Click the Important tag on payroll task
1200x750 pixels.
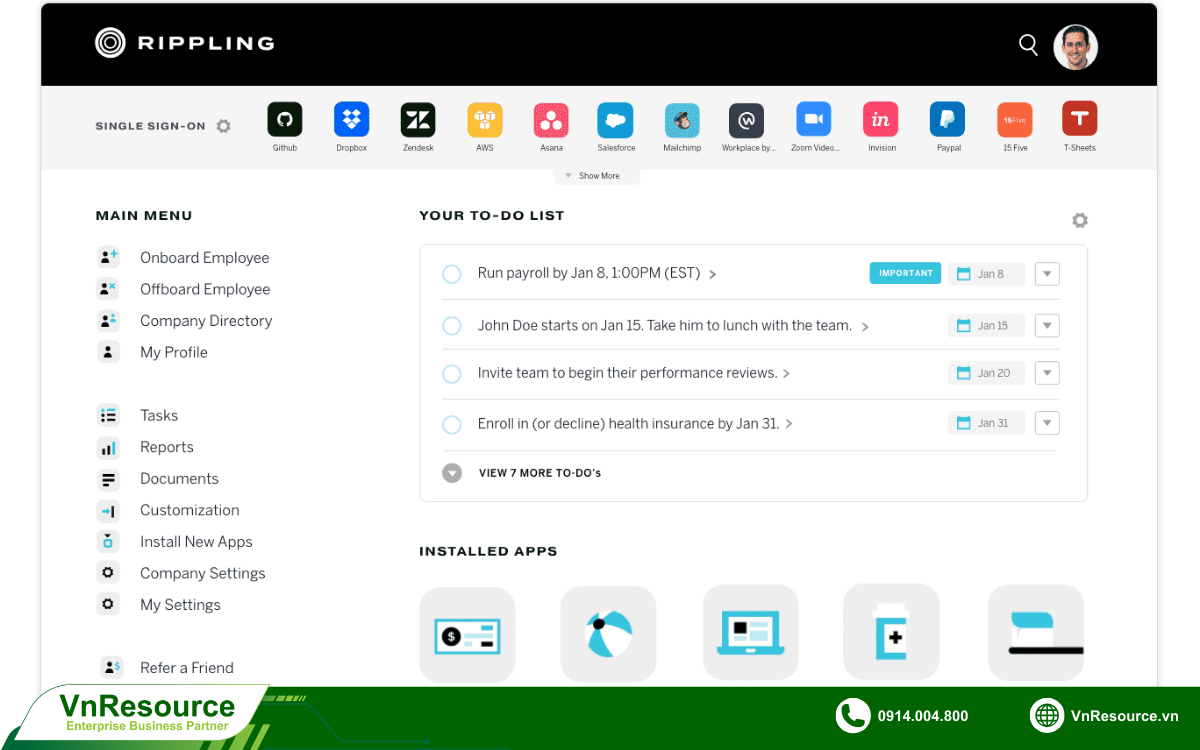[905, 273]
